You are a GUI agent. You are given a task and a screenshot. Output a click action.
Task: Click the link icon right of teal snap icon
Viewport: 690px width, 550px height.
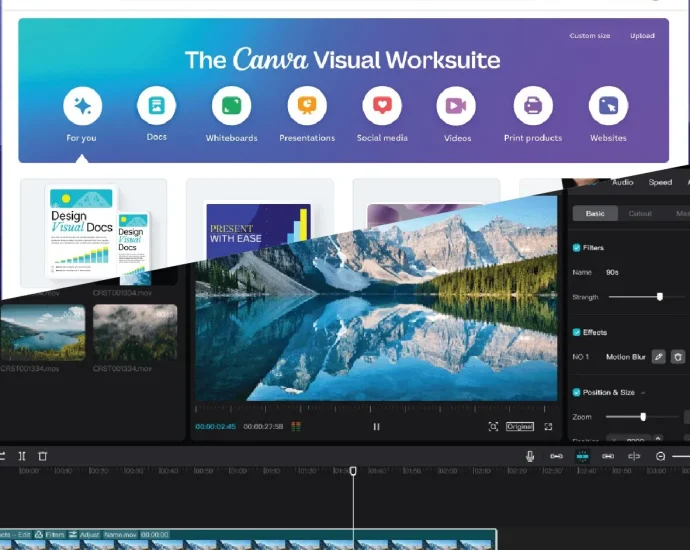coord(608,456)
